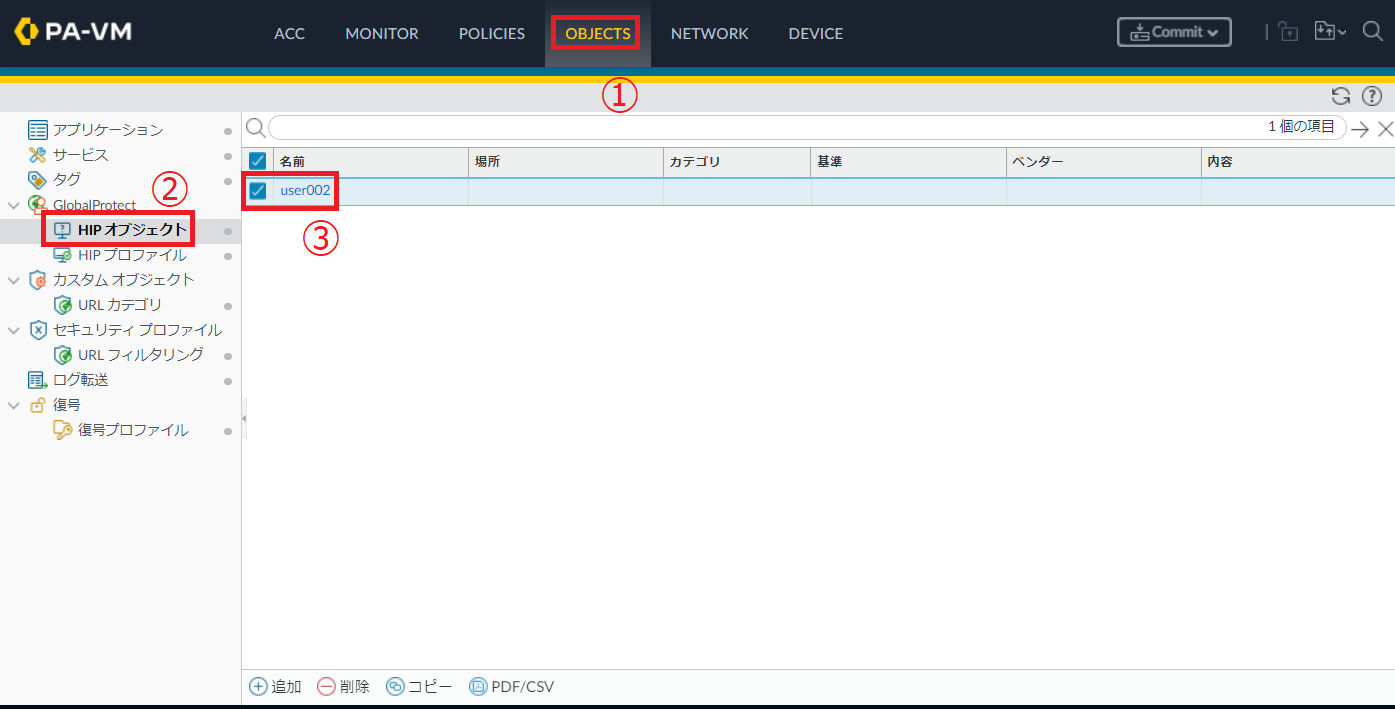The height and width of the screenshot is (709, 1395).
Task: Click the filter search magnifier icon
Action: pyautogui.click(x=256, y=127)
